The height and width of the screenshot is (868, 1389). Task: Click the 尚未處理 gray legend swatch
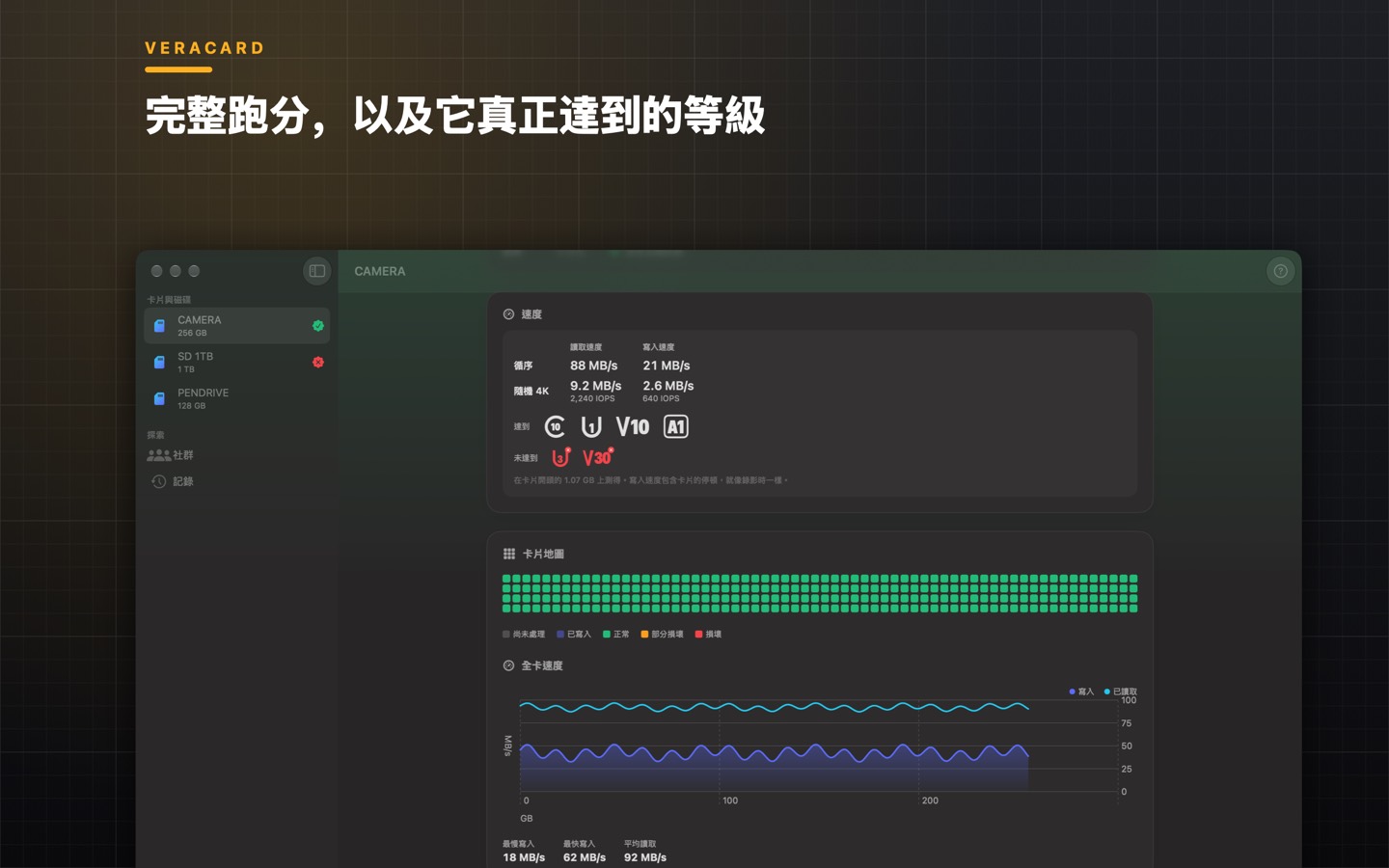click(x=506, y=635)
